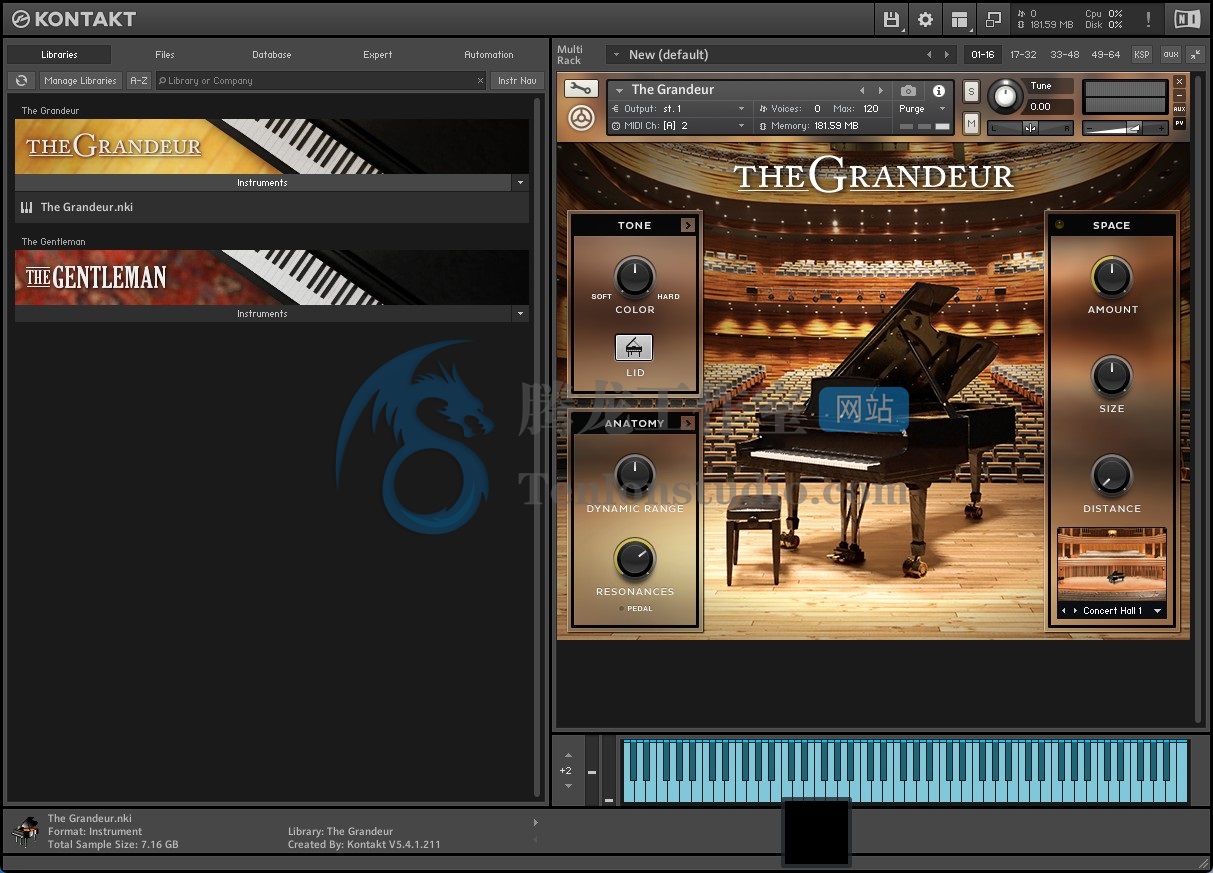Image resolution: width=1213 pixels, height=873 pixels.
Task: Toggle PV button on instrument header
Action: (1179, 124)
